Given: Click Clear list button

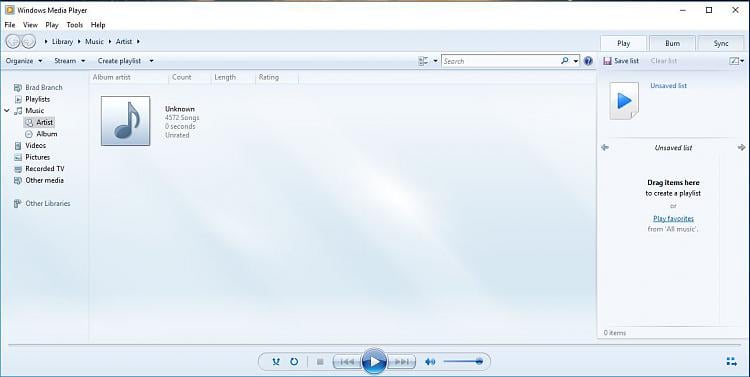Looking at the screenshot, I should (664, 61).
